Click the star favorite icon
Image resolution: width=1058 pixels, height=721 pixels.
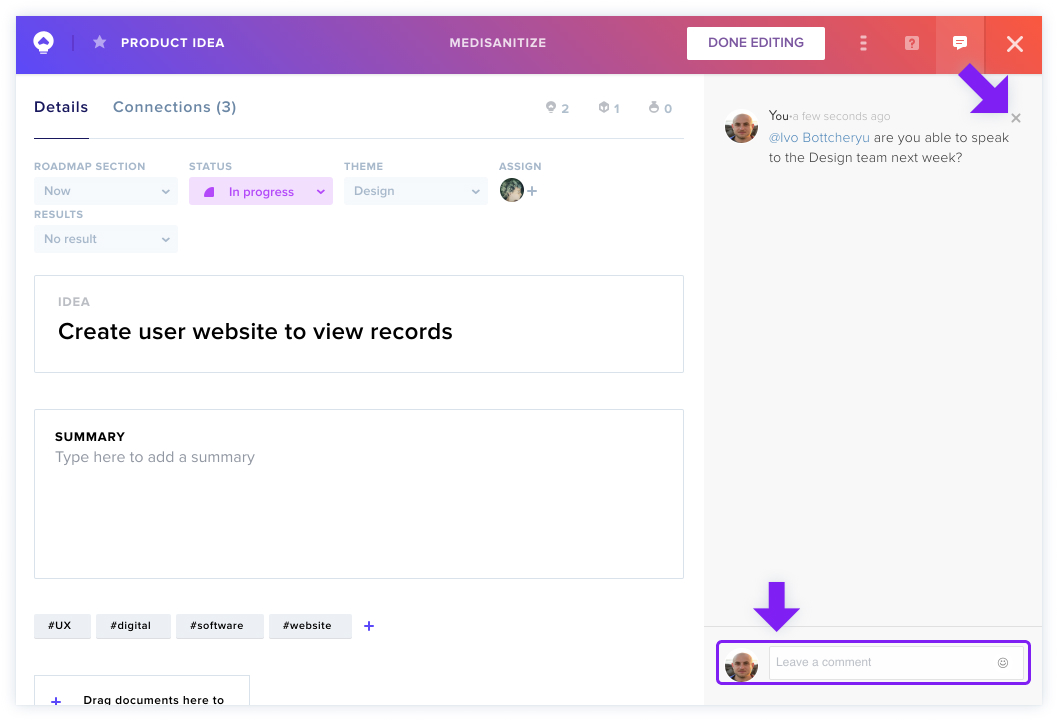[99, 42]
